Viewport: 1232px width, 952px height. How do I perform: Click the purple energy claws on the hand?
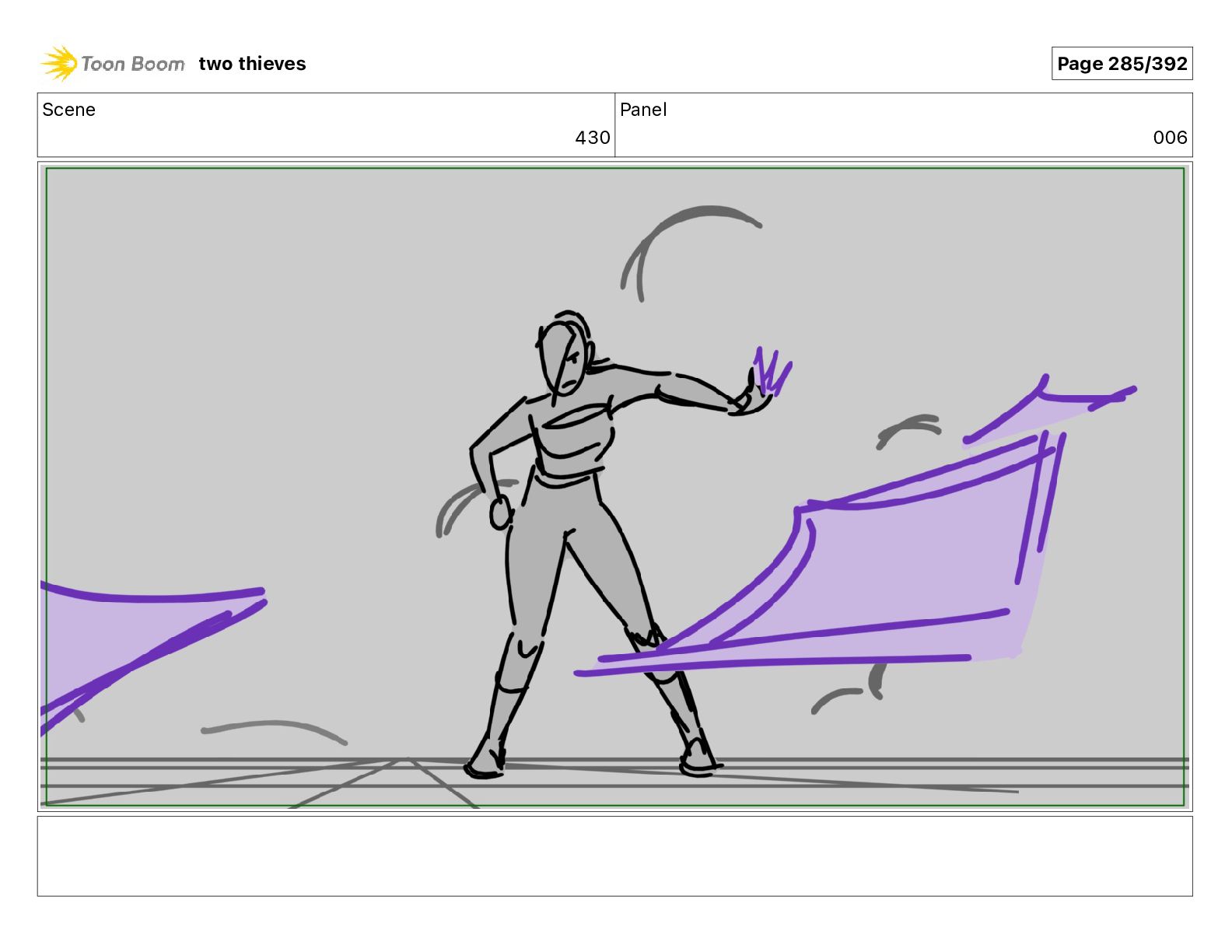770,370
